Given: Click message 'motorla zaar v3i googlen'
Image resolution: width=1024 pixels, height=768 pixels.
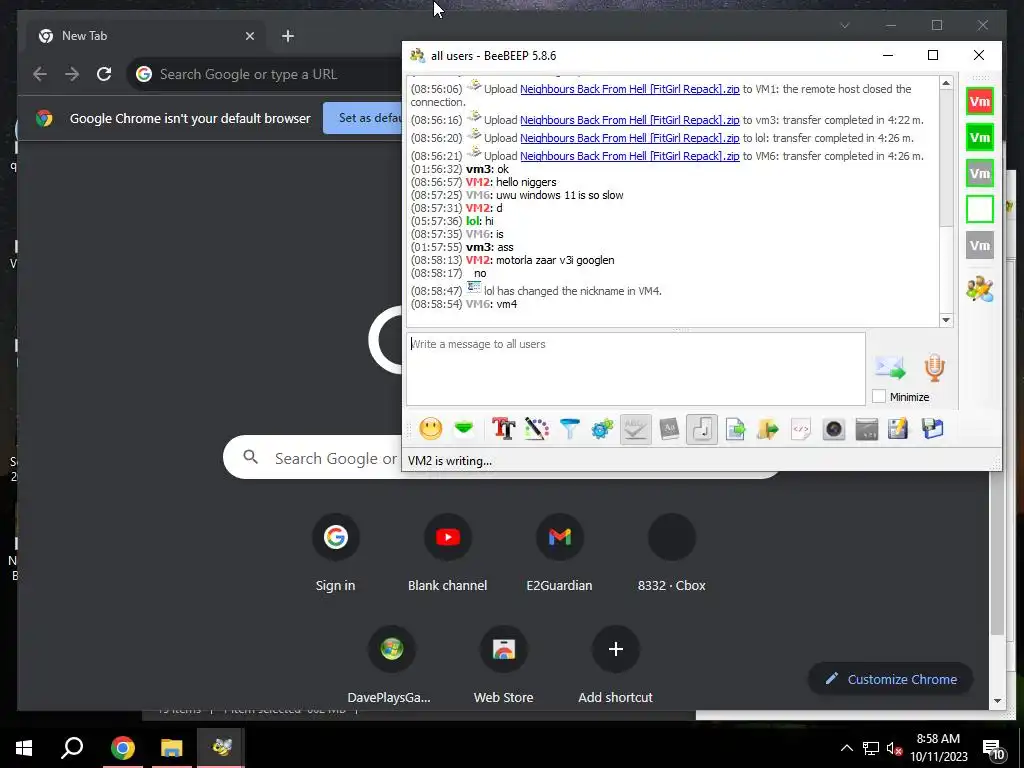Looking at the screenshot, I should 555,260.
